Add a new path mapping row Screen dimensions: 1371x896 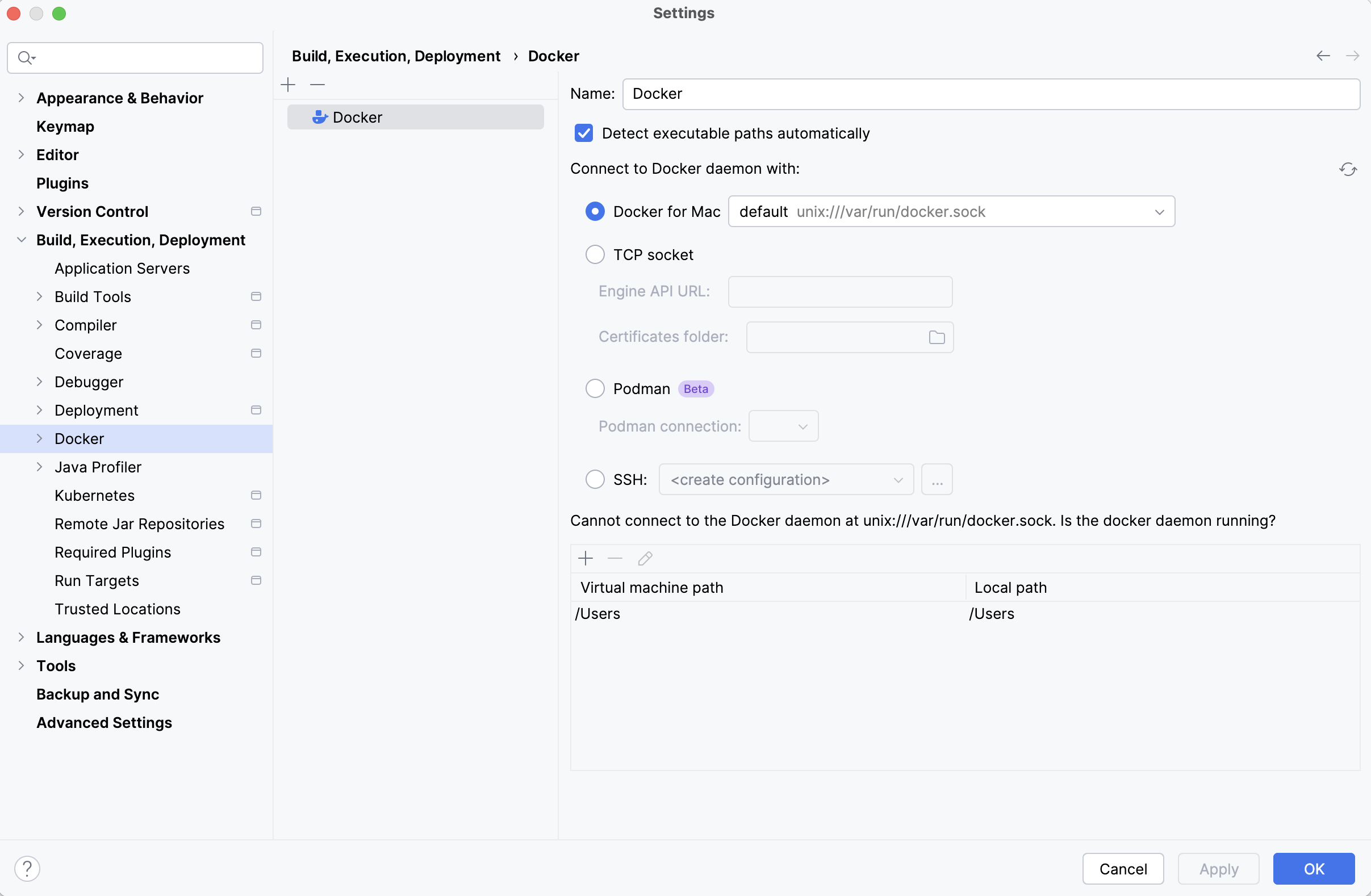click(586, 558)
